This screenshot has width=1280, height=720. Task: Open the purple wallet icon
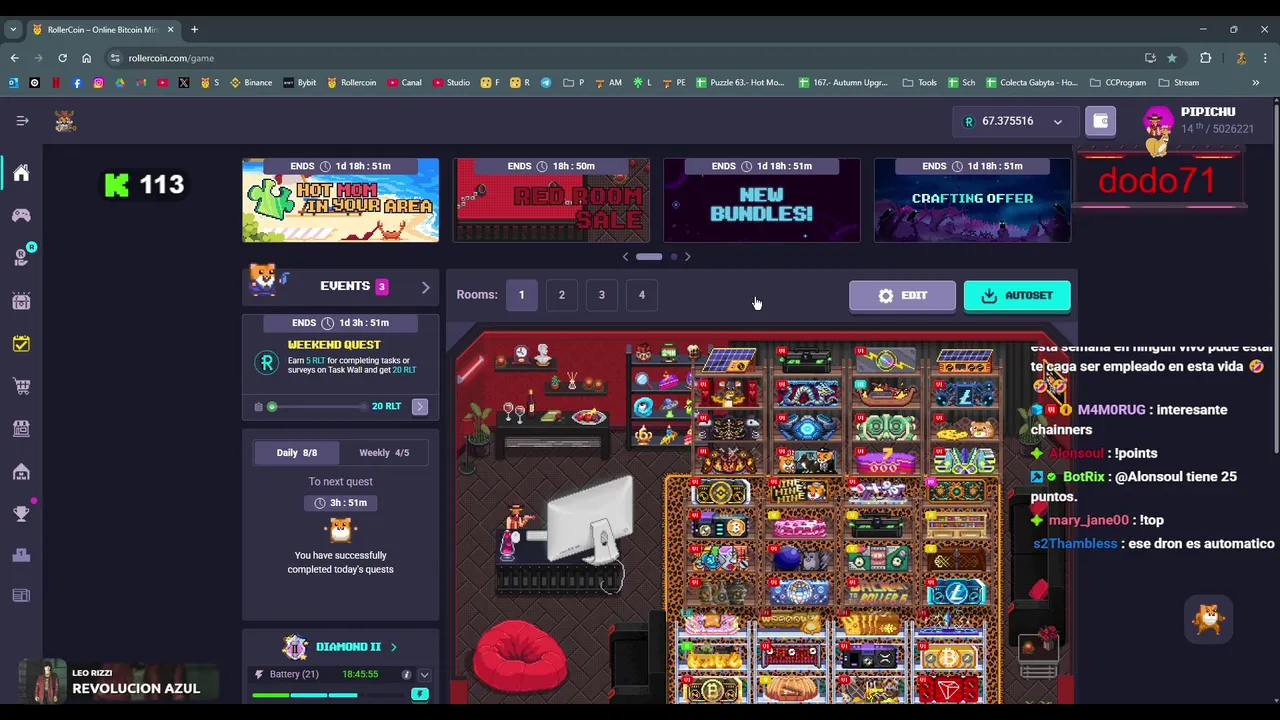(x=1100, y=121)
